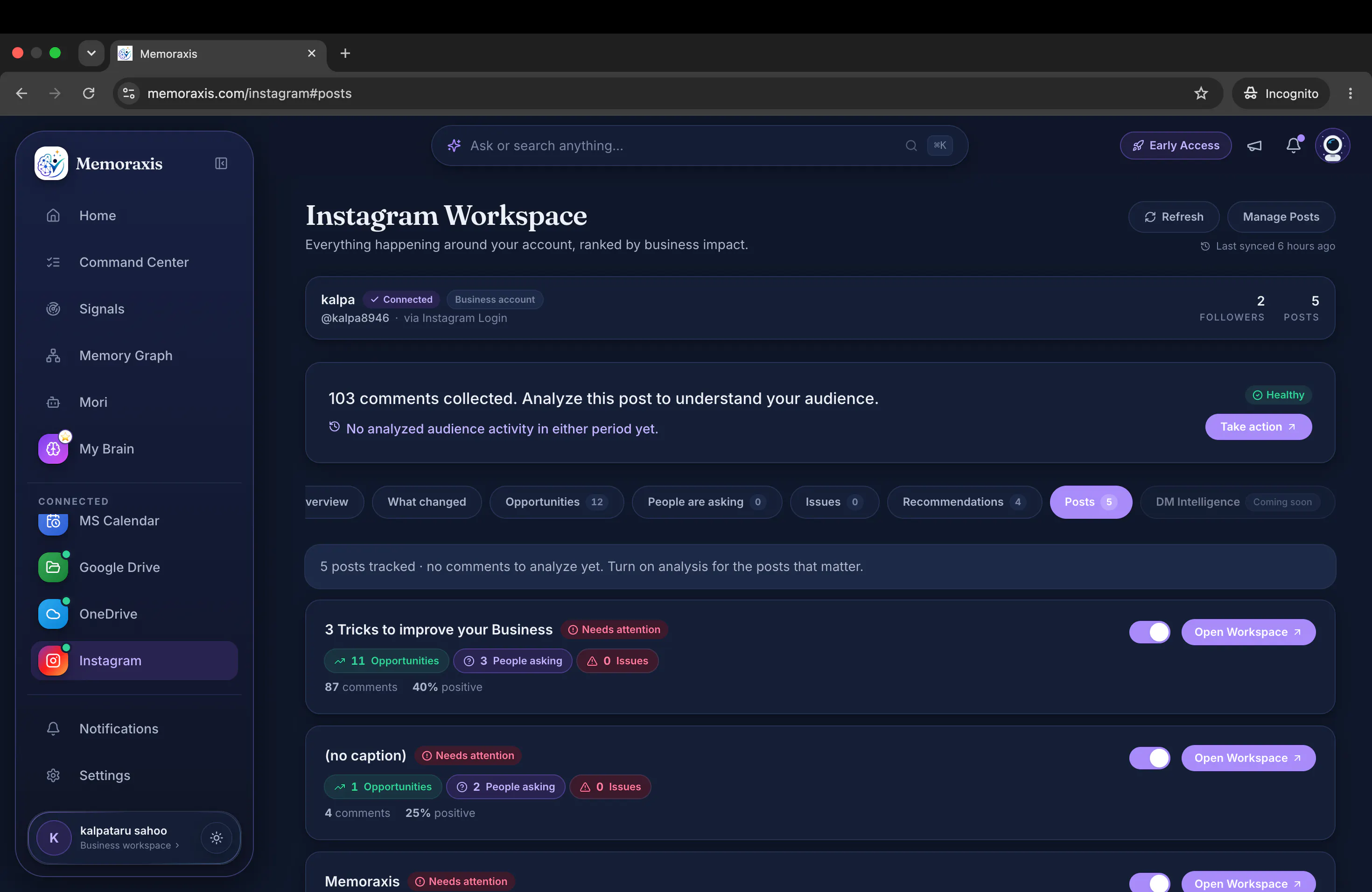Expand Business workspace switcher
The image size is (1372, 892).
point(129,845)
